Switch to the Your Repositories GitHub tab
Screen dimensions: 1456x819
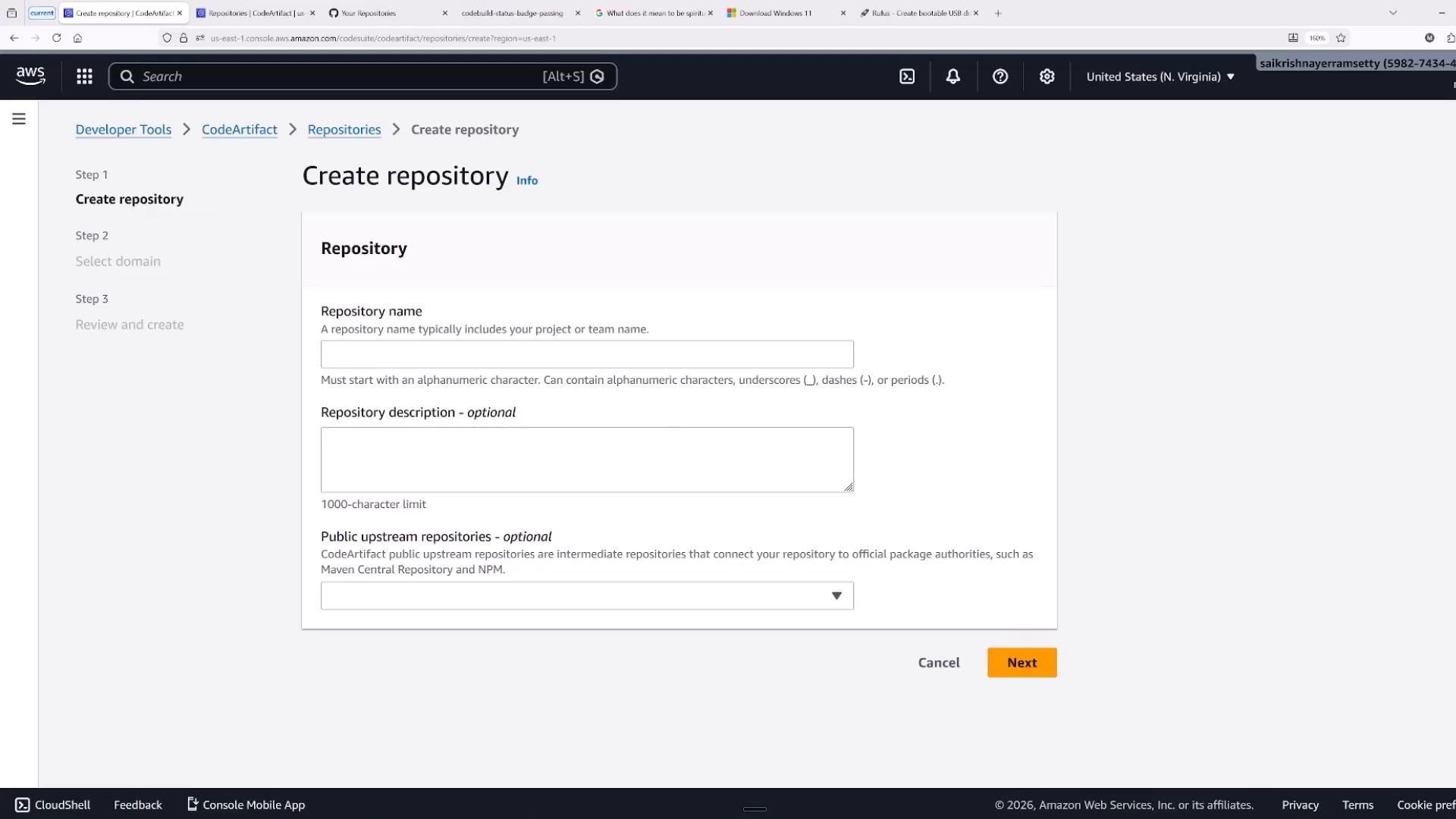click(388, 13)
